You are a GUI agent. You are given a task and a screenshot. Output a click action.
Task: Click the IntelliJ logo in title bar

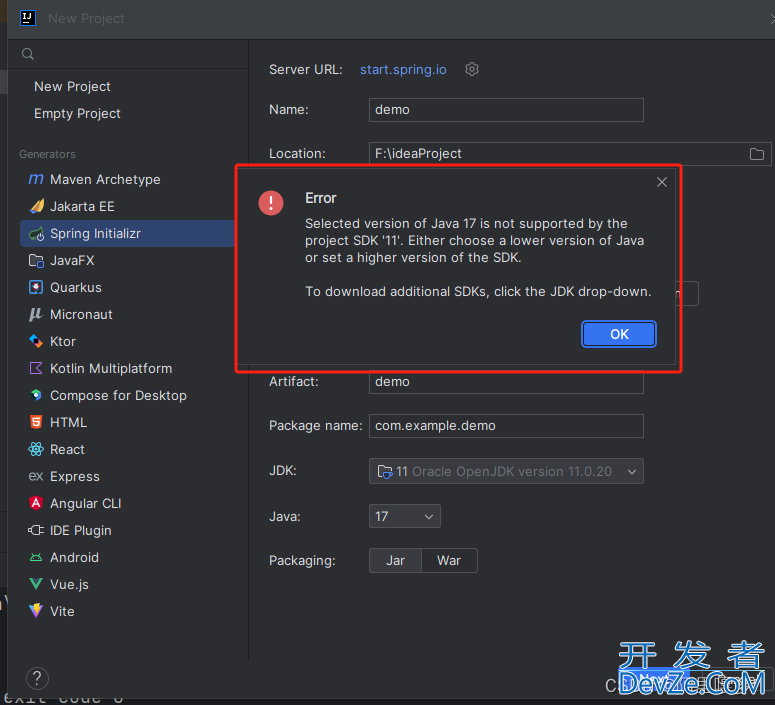[28, 18]
